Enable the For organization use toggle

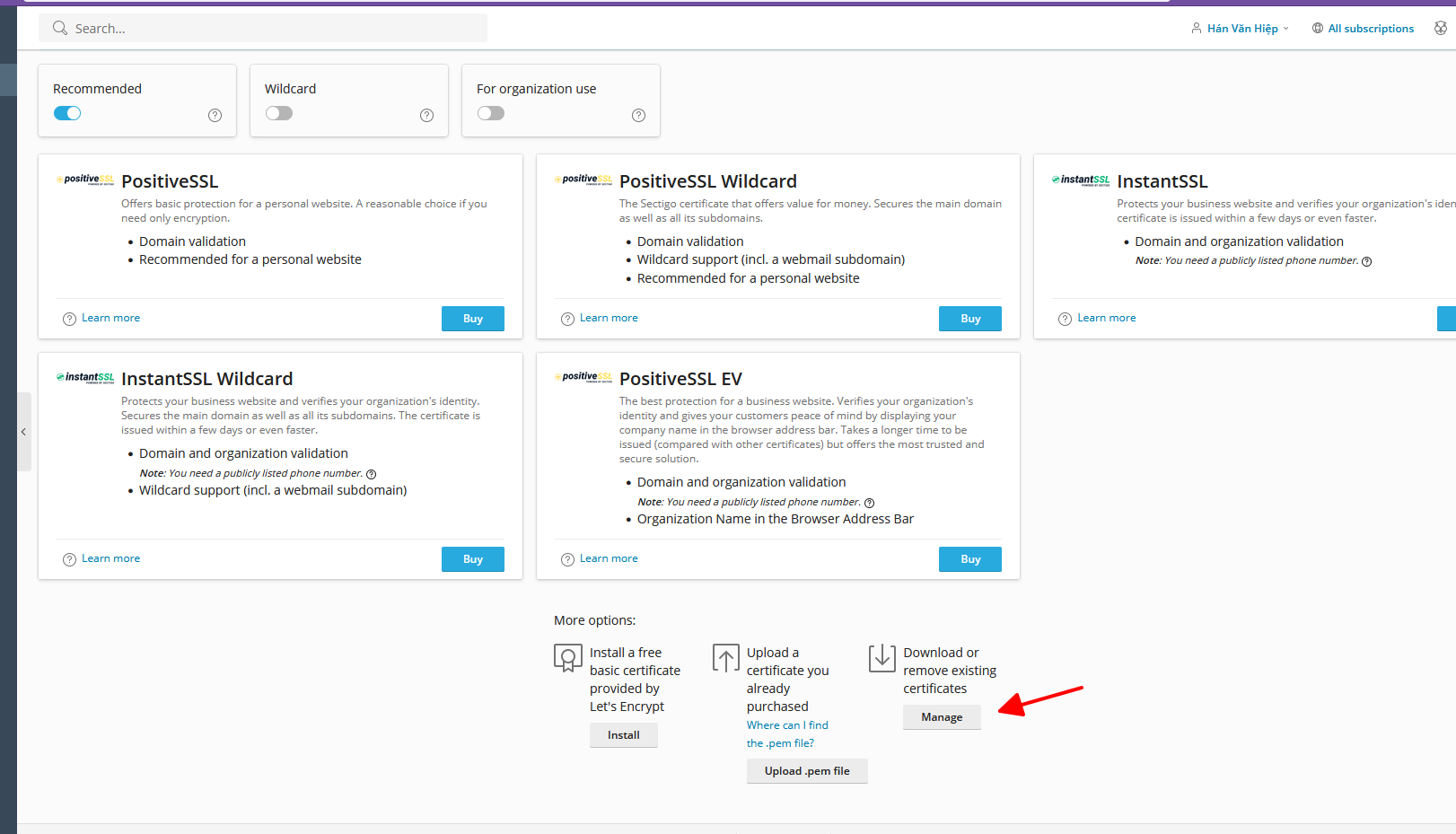491,113
